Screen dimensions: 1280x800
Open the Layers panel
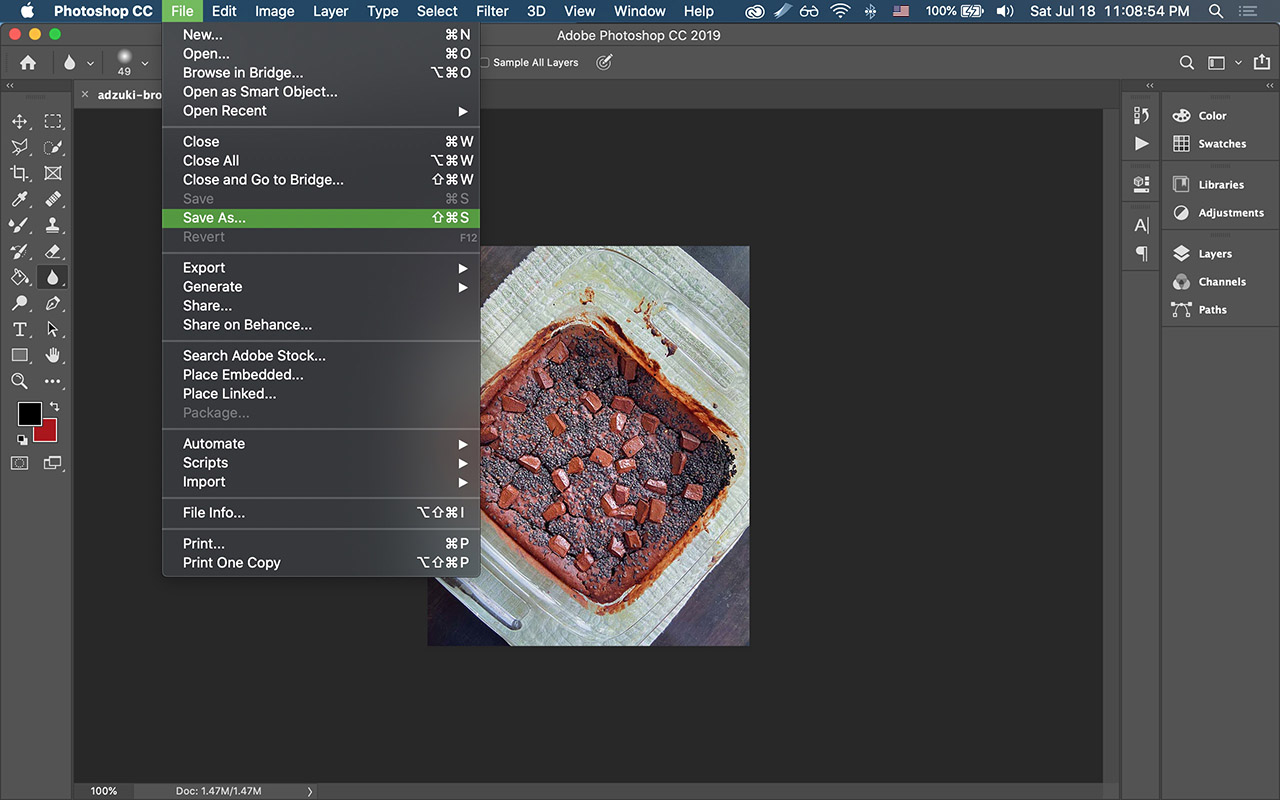[1214, 254]
